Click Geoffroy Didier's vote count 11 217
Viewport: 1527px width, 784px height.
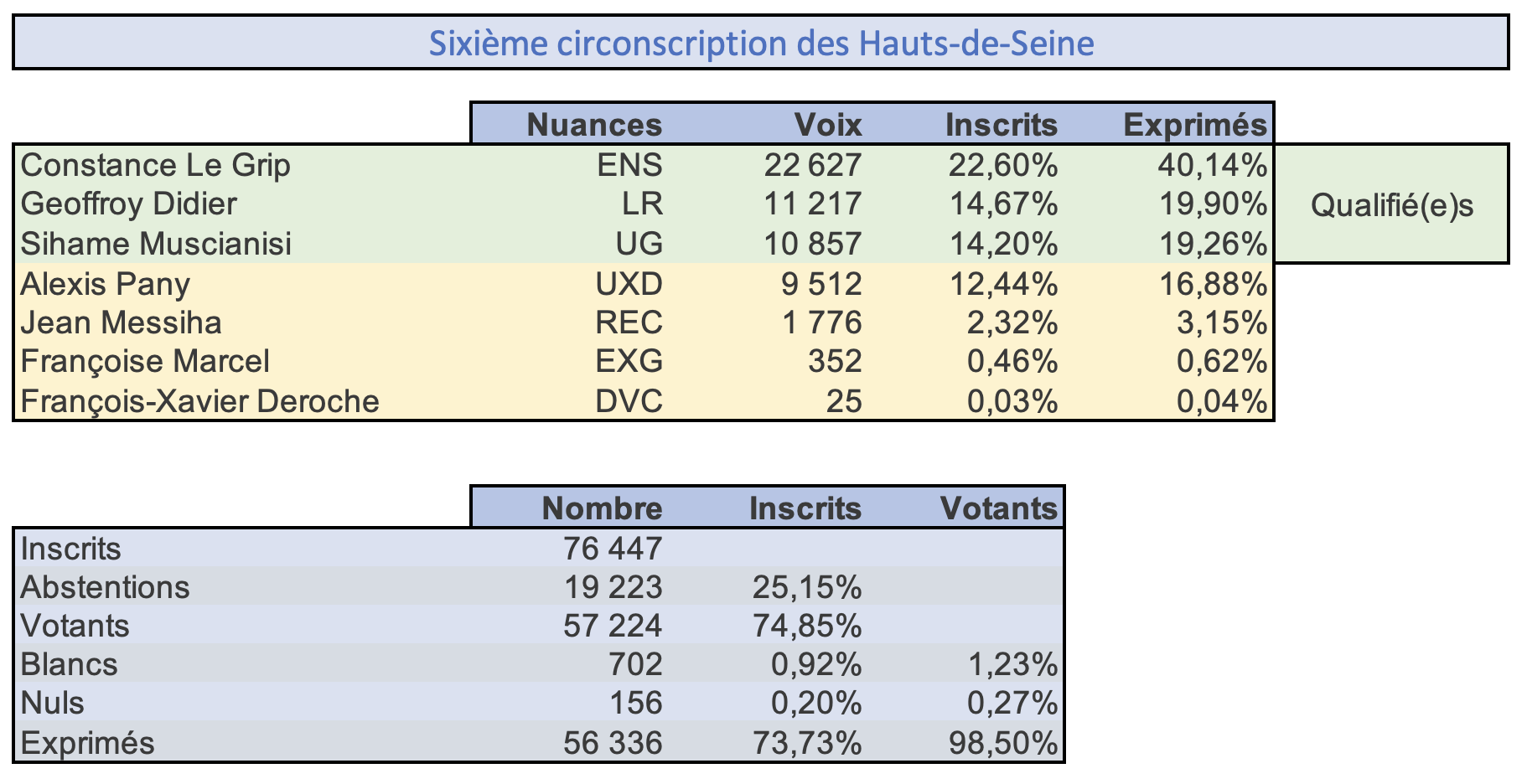[812, 204]
